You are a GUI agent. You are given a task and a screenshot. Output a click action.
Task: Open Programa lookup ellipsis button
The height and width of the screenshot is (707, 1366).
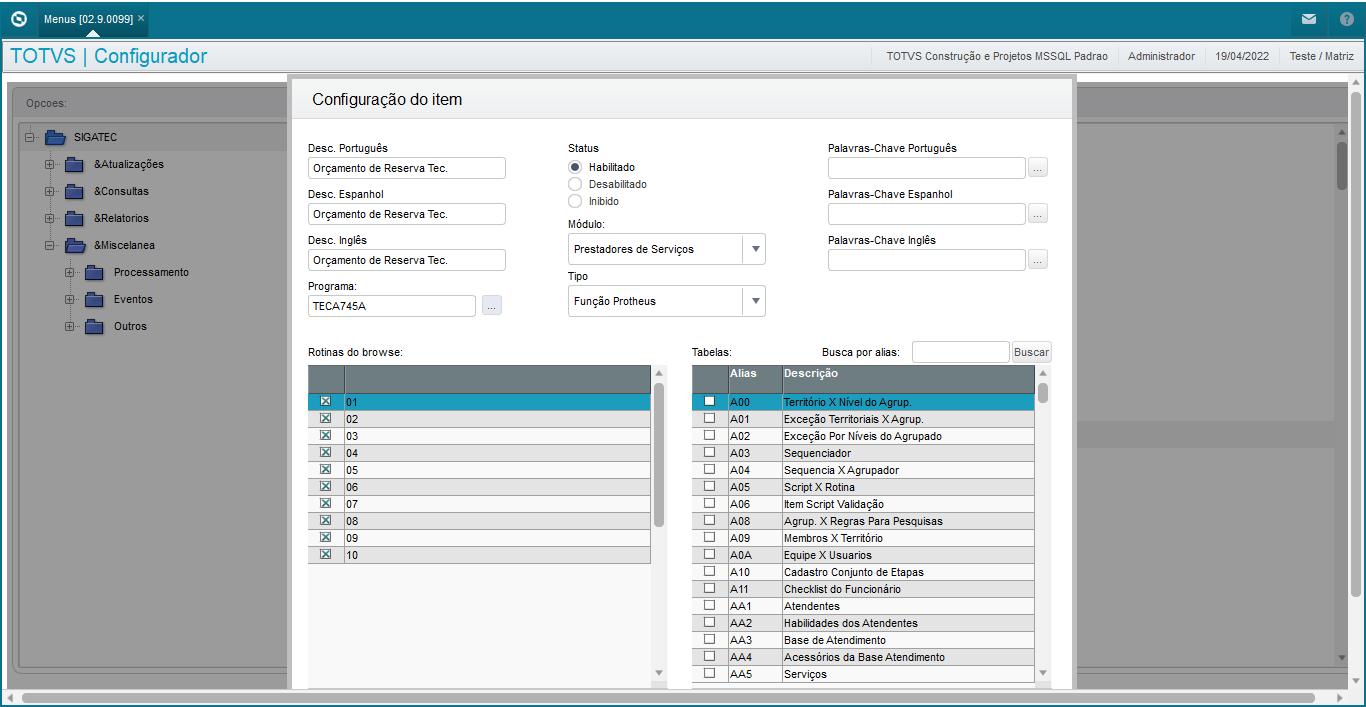pos(491,306)
